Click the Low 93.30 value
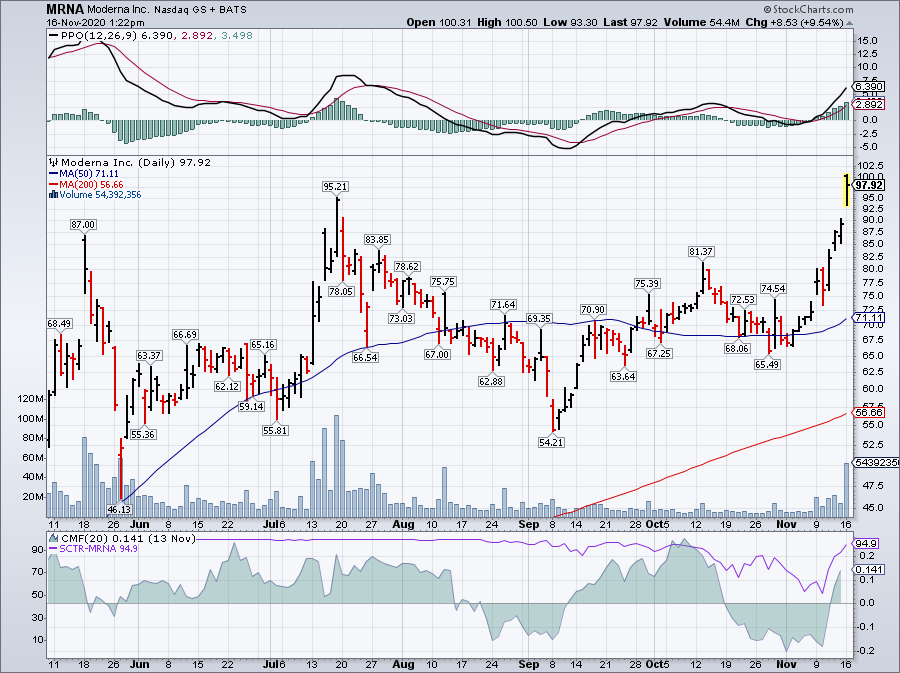The height and width of the screenshot is (673, 900). [x=571, y=23]
